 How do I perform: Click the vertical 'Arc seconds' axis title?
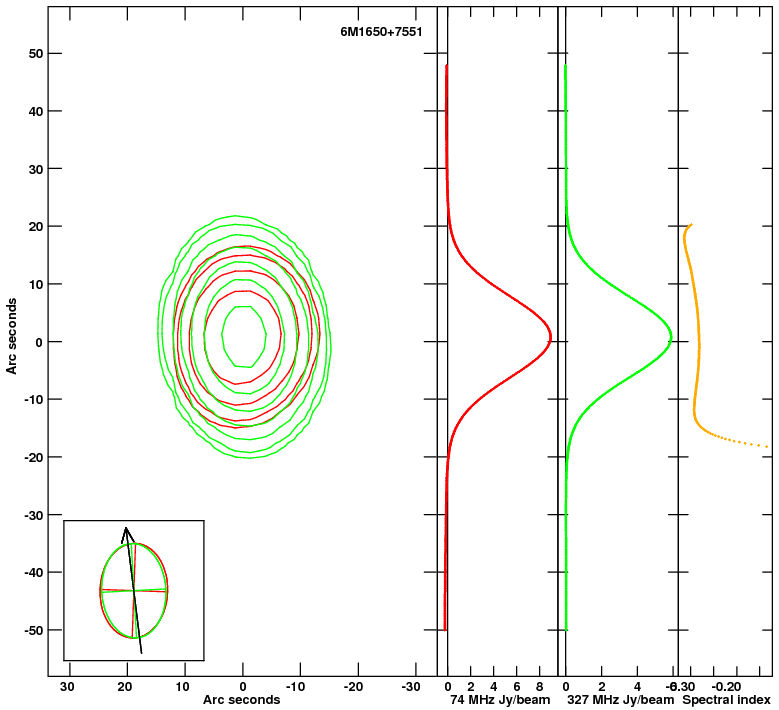click(x=11, y=336)
